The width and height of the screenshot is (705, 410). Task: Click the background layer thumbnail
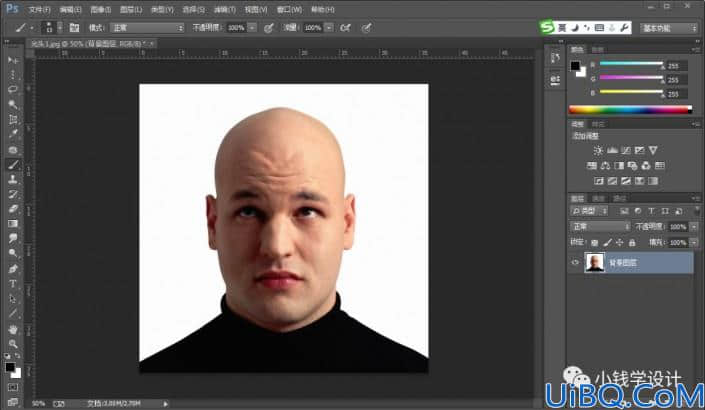594,263
